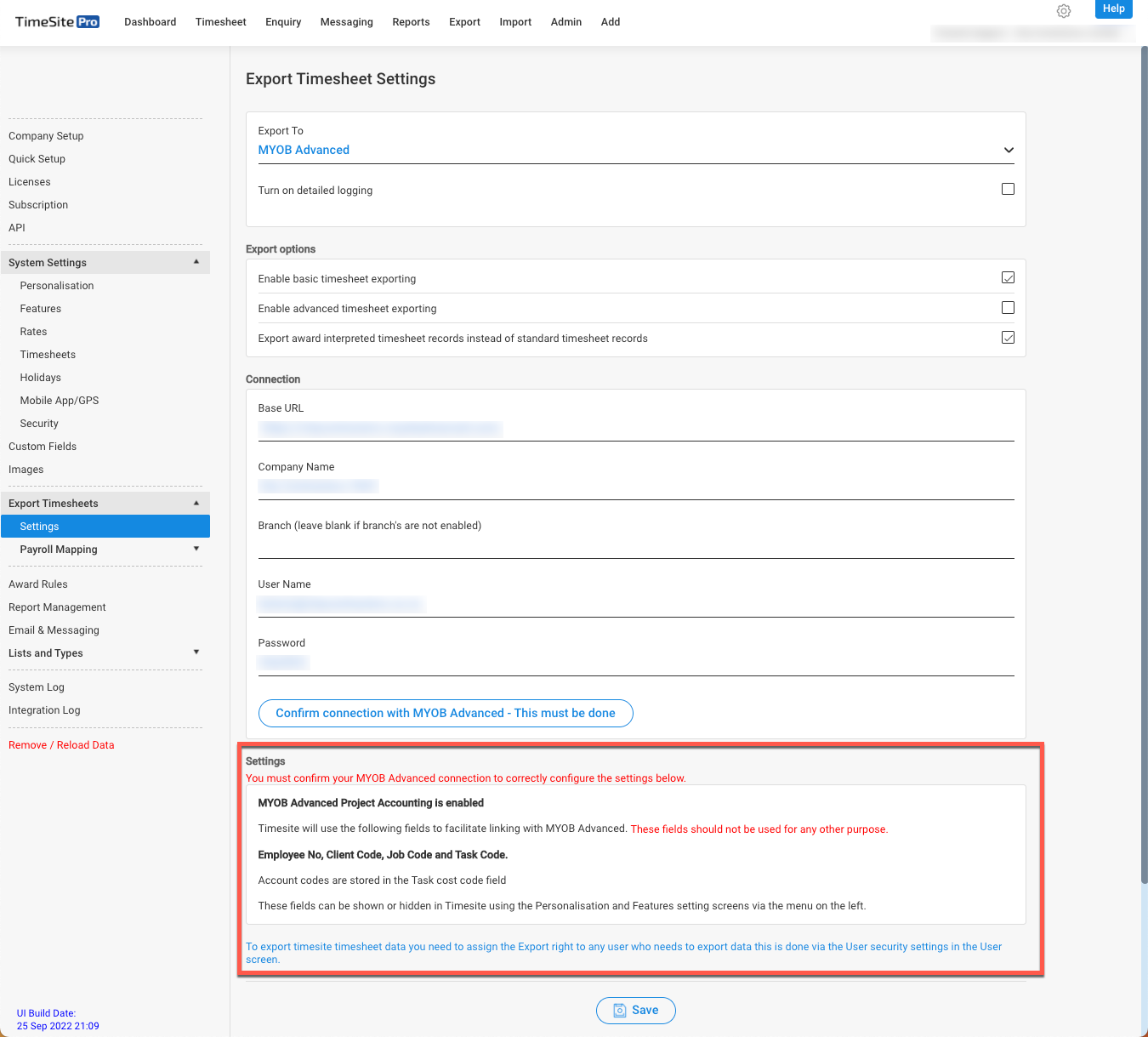Image resolution: width=1148 pixels, height=1037 pixels.
Task: Toggle export award interpreted records checkbox
Action: point(1008,337)
